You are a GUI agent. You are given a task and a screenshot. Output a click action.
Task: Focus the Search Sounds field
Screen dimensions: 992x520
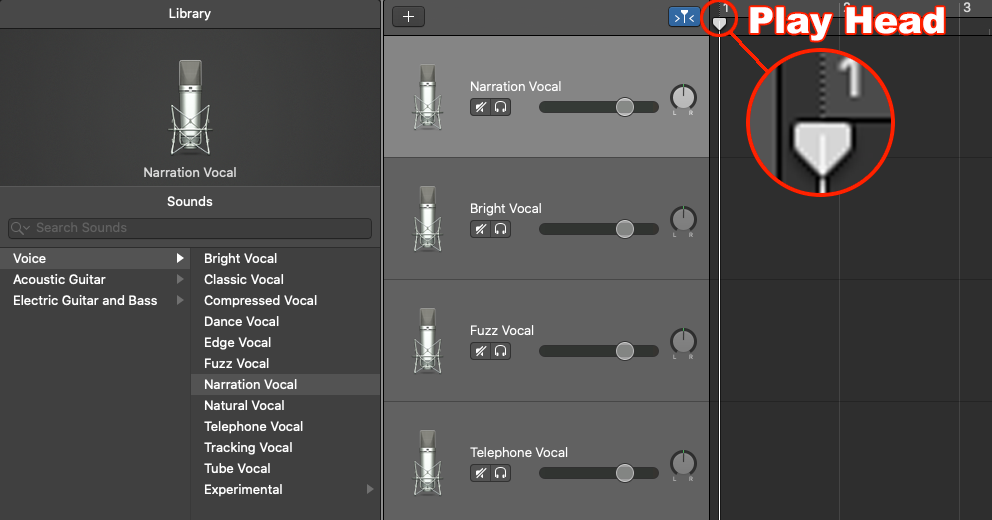190,228
